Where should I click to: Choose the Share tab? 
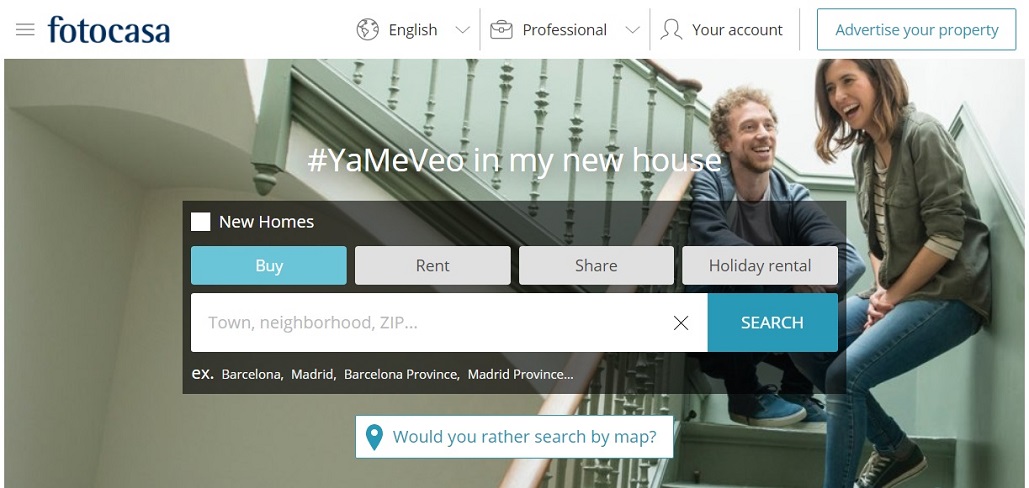(596, 266)
